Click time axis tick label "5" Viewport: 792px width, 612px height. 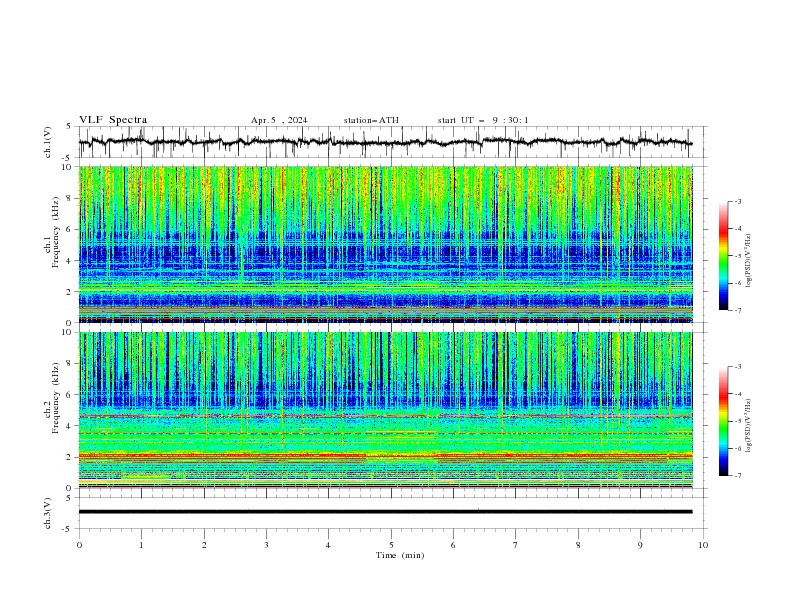point(391,545)
